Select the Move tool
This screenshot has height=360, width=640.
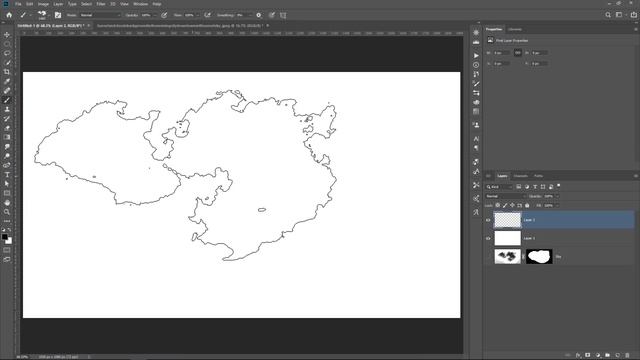pyautogui.click(x=7, y=35)
